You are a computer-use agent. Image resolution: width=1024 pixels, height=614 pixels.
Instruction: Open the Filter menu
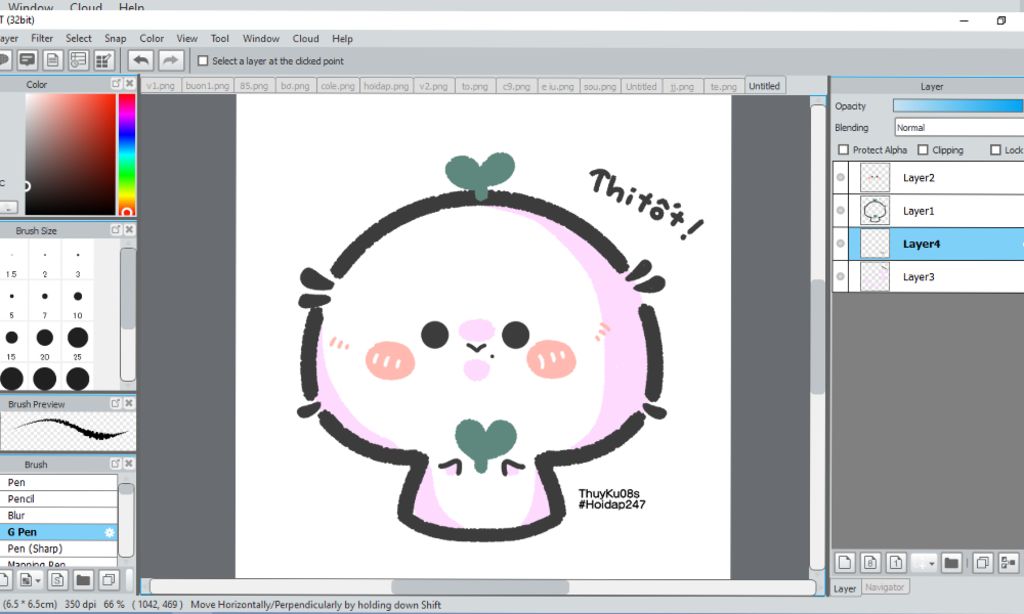pos(42,39)
